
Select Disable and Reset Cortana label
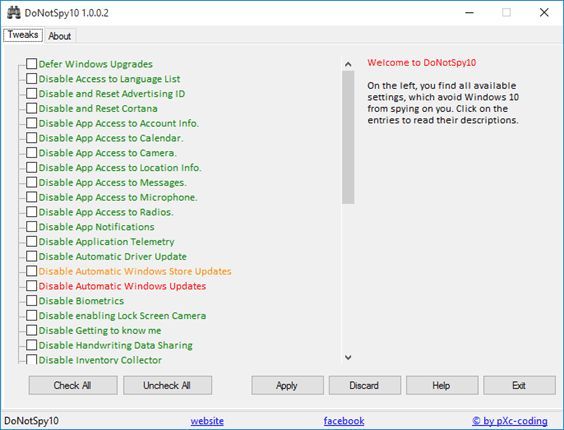click(98, 108)
